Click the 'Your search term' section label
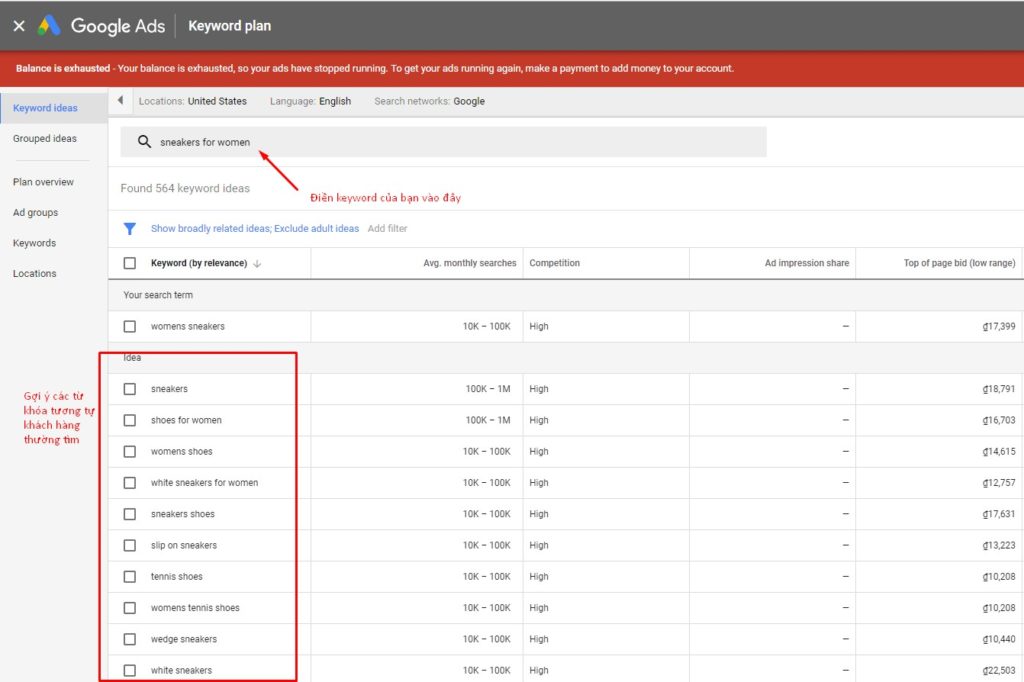Image resolution: width=1024 pixels, height=682 pixels. pos(158,295)
